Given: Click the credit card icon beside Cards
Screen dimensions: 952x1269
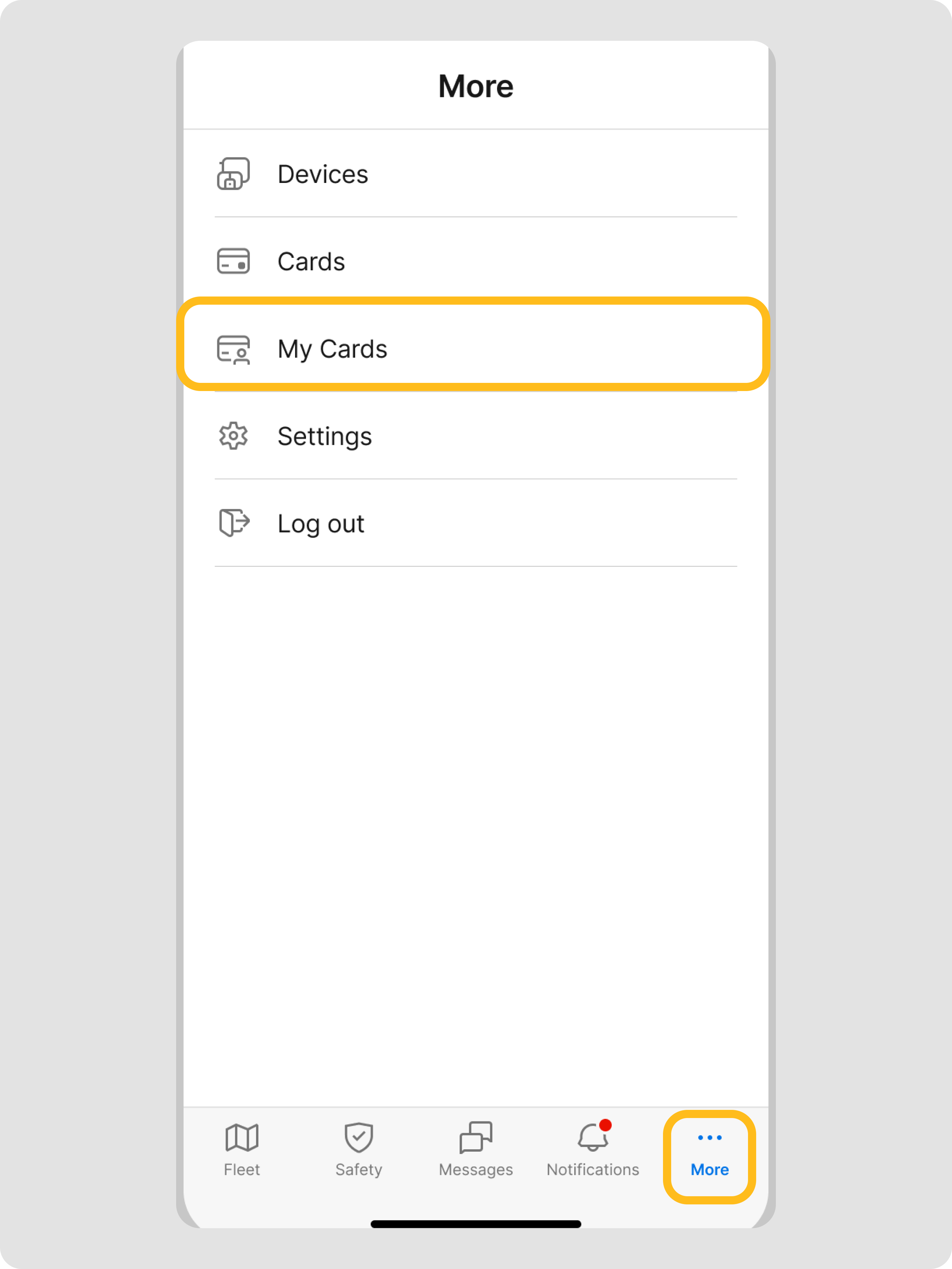Looking at the screenshot, I should pos(234,261).
